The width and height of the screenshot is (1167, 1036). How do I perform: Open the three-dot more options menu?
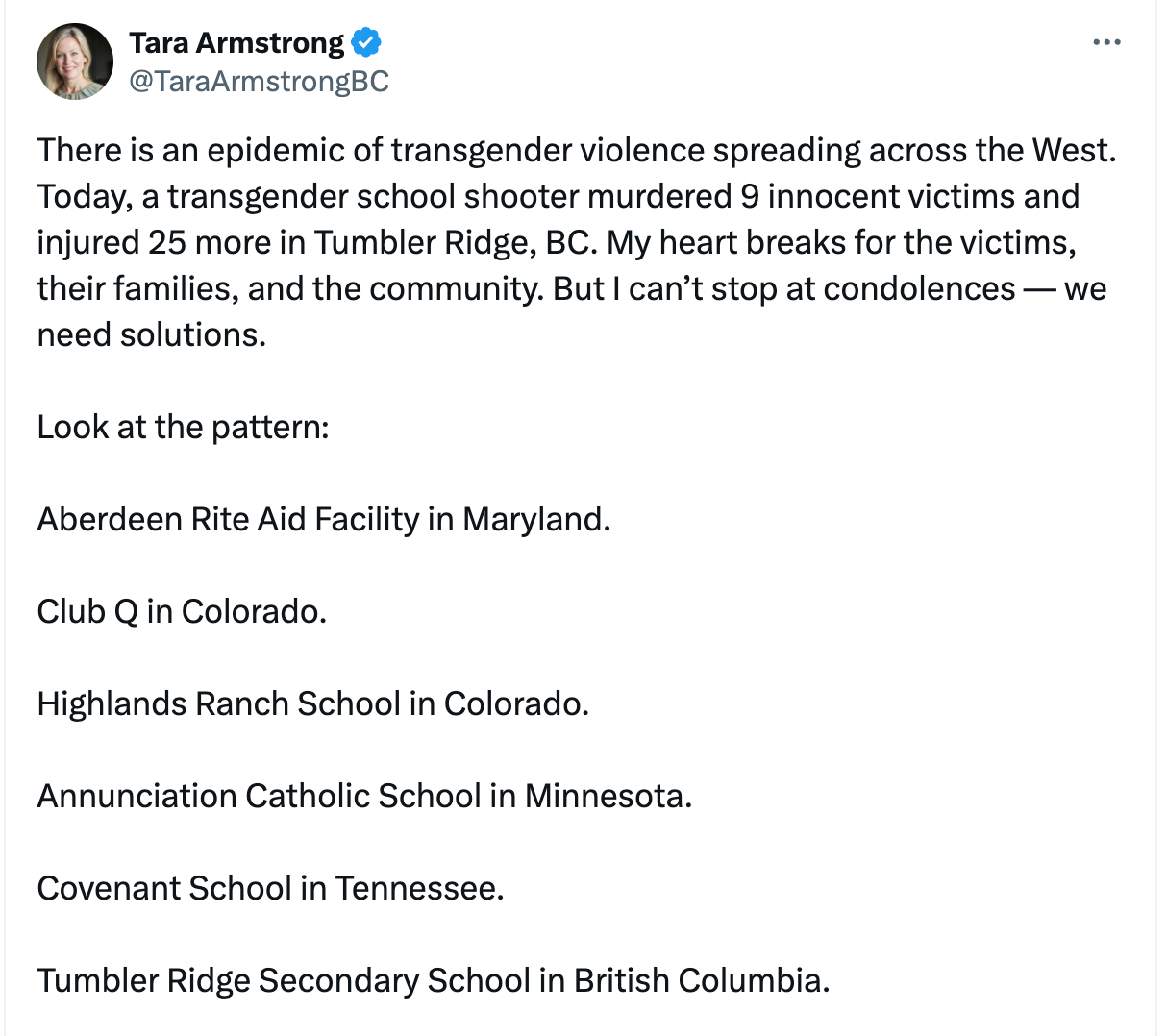point(1106,42)
